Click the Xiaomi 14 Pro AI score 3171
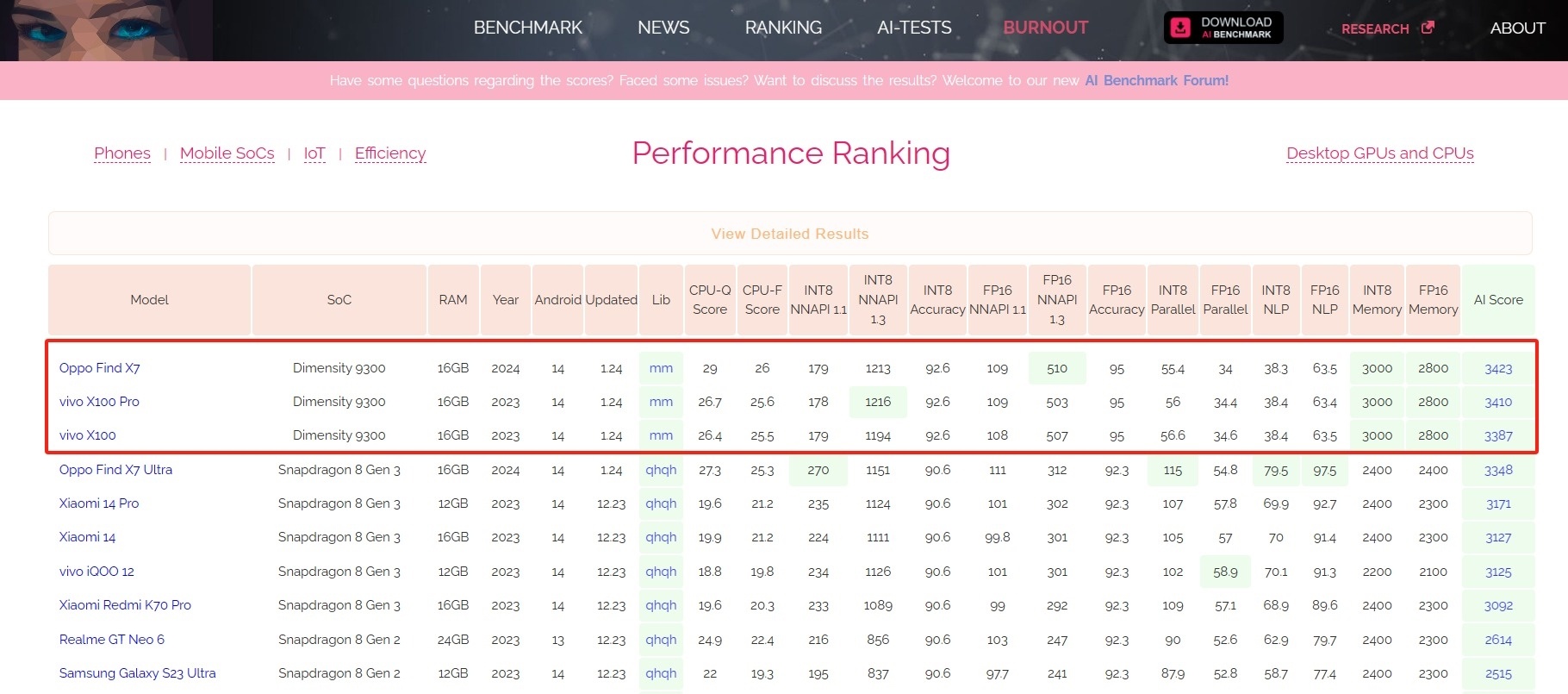The width and height of the screenshot is (1568, 694). tap(1497, 503)
